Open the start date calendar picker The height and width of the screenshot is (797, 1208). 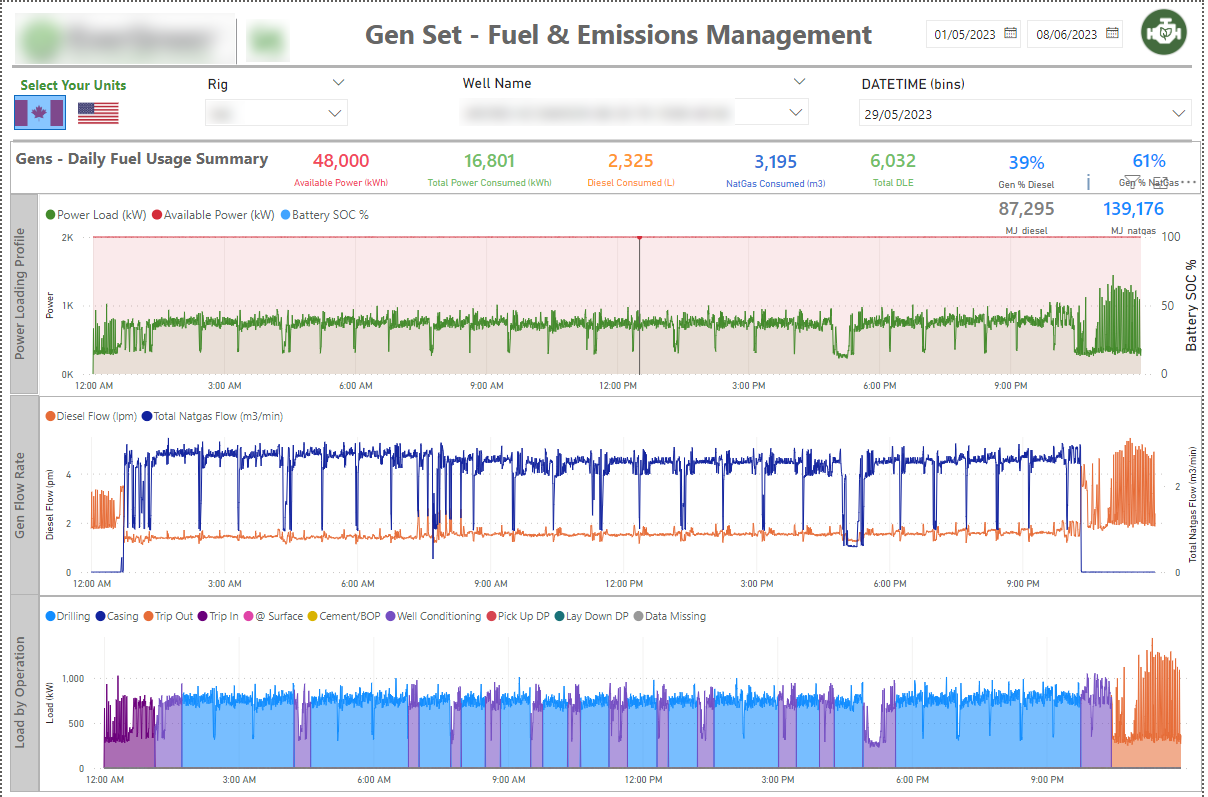point(1010,33)
